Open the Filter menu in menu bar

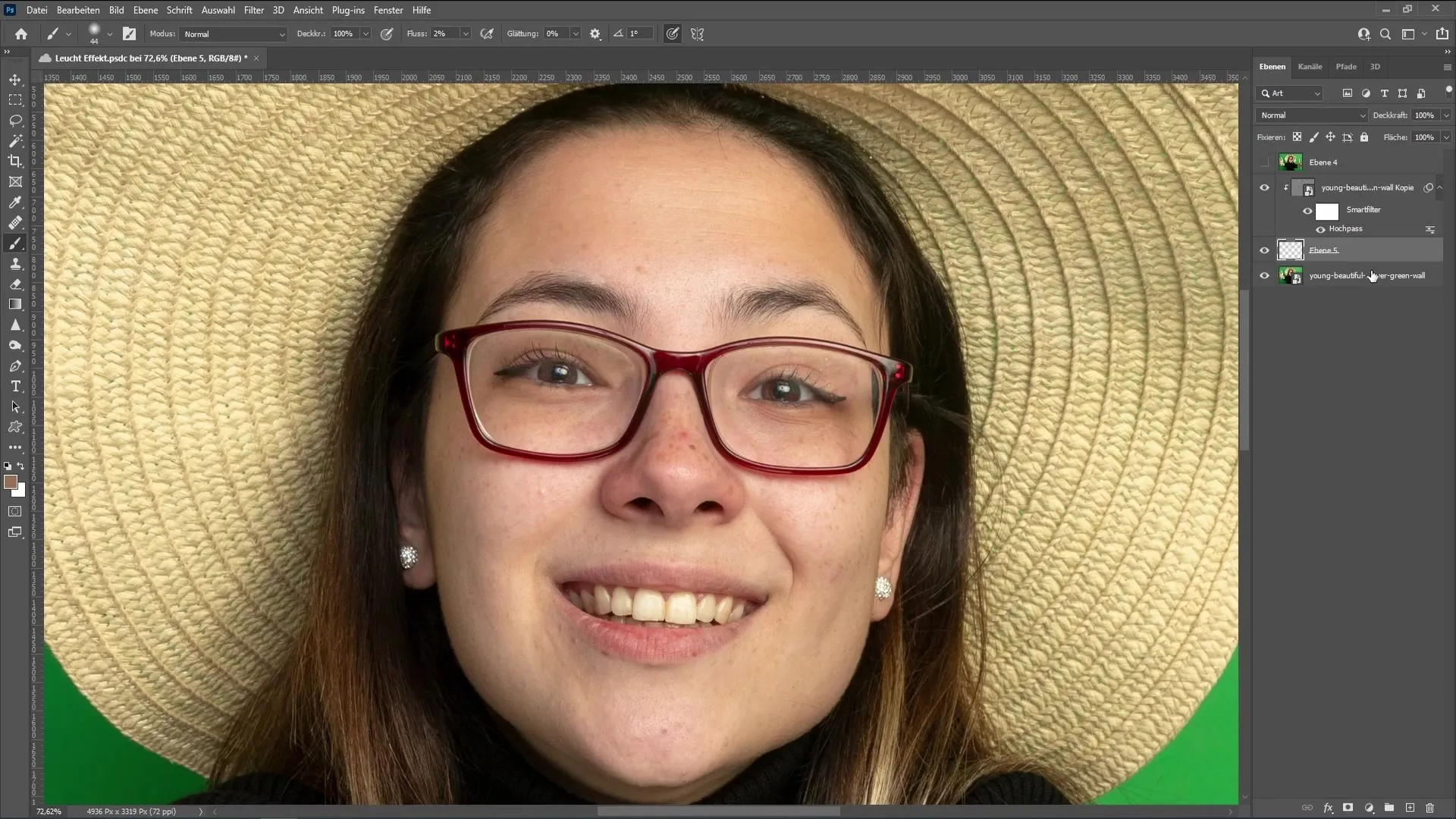tap(254, 10)
